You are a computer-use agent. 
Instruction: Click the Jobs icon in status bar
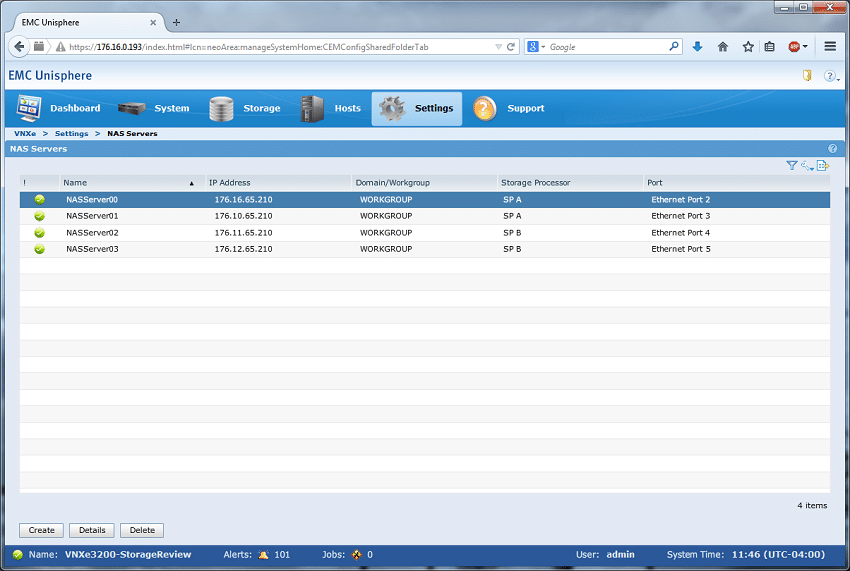pos(356,555)
